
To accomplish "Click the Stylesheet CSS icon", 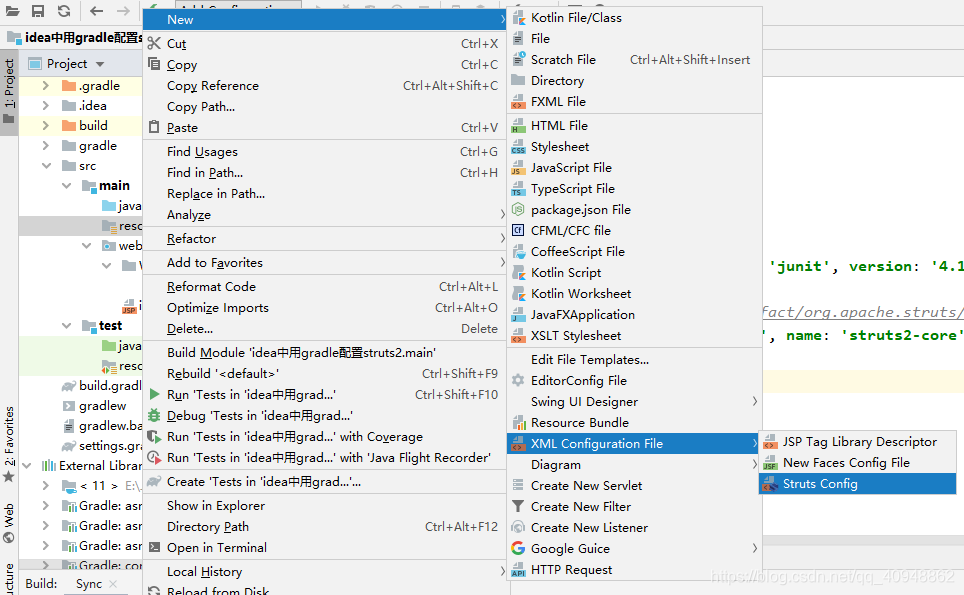I will 519,146.
